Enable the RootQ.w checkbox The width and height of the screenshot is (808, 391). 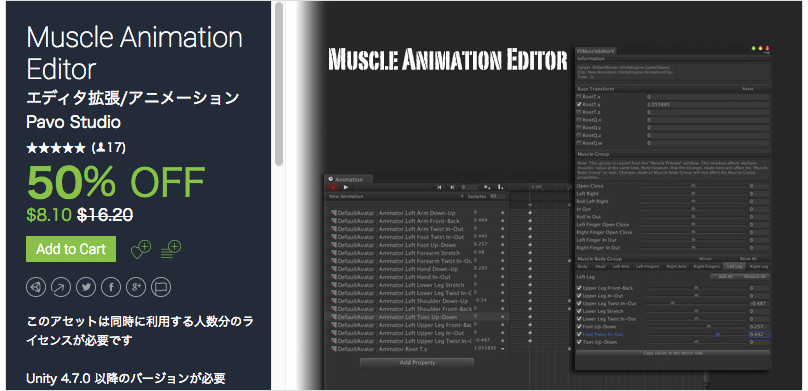click(x=579, y=143)
